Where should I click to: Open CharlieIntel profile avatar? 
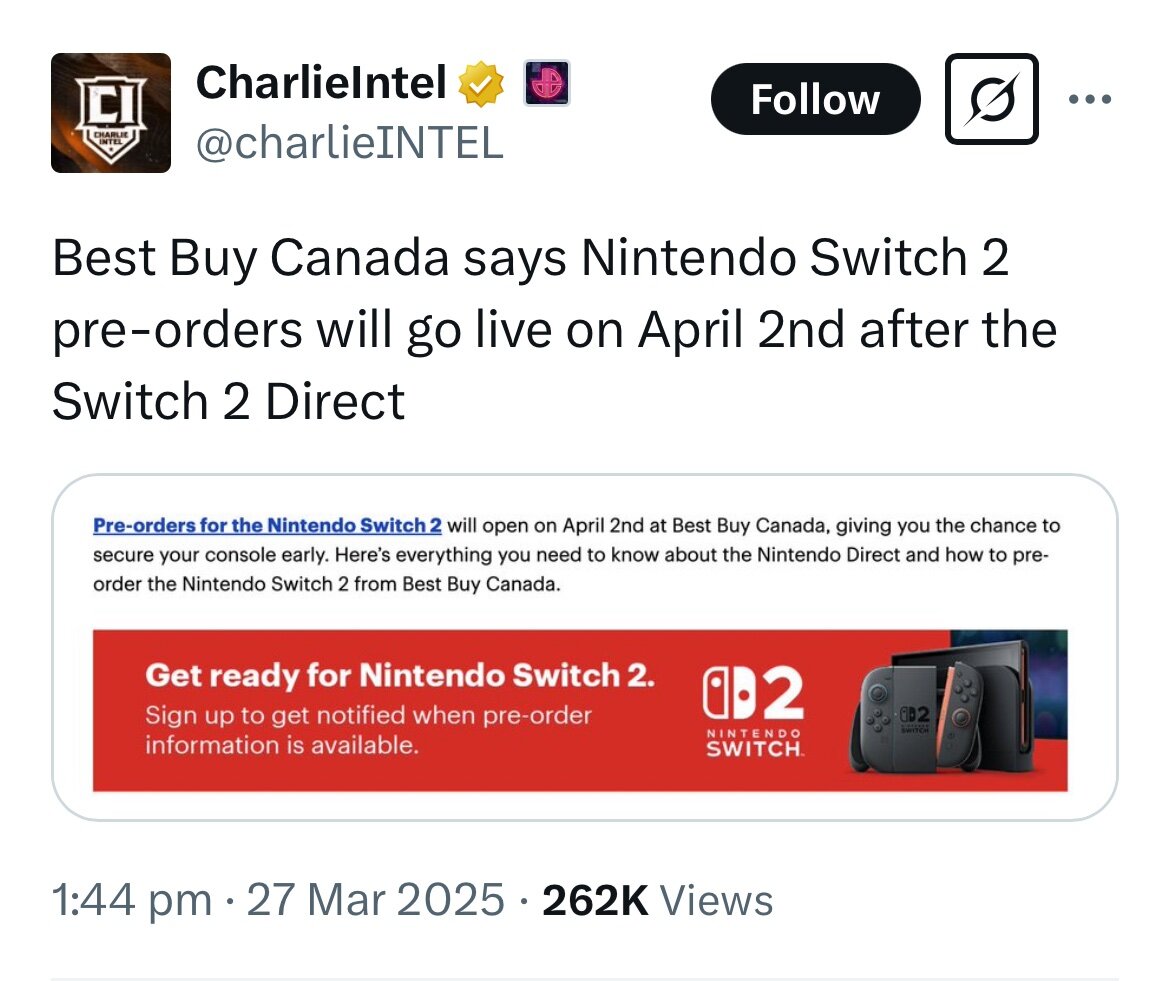pos(110,113)
